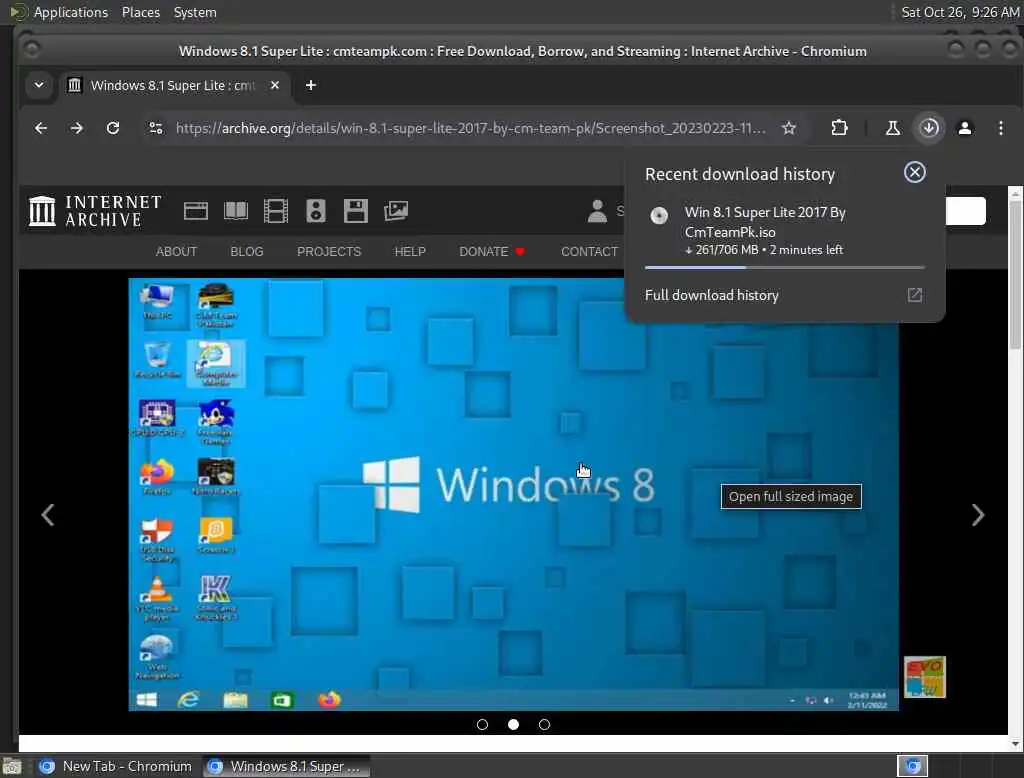
Task: Open Chromium three-dot menu
Action: 1000,128
